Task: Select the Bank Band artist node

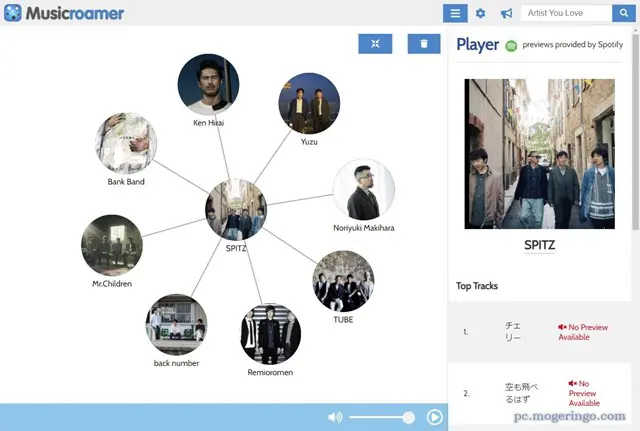Action: coord(126,144)
